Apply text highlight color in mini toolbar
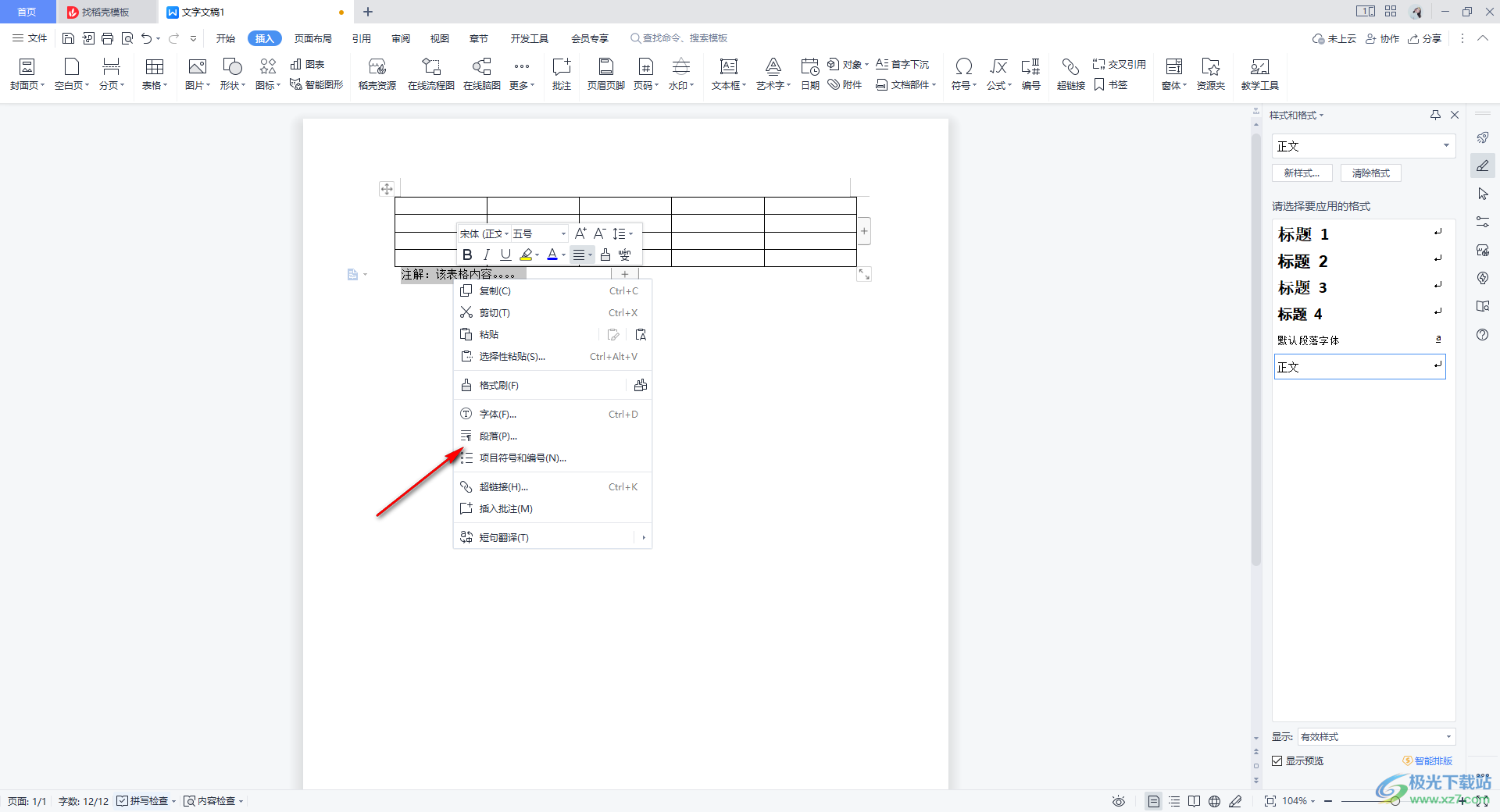The width and height of the screenshot is (1500, 812). [x=527, y=255]
